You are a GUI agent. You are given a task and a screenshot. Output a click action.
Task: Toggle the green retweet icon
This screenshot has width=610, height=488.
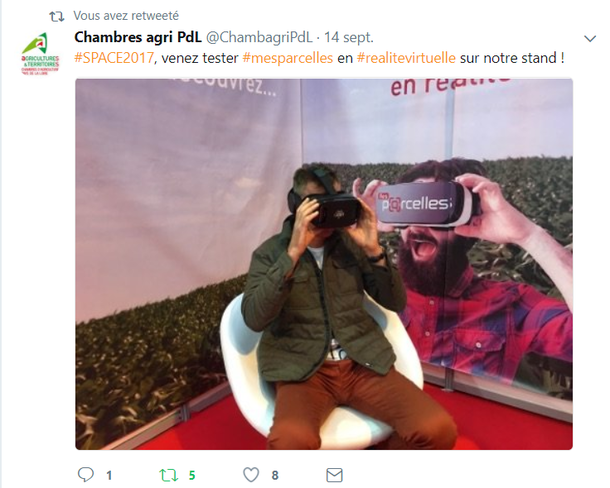pos(168,475)
